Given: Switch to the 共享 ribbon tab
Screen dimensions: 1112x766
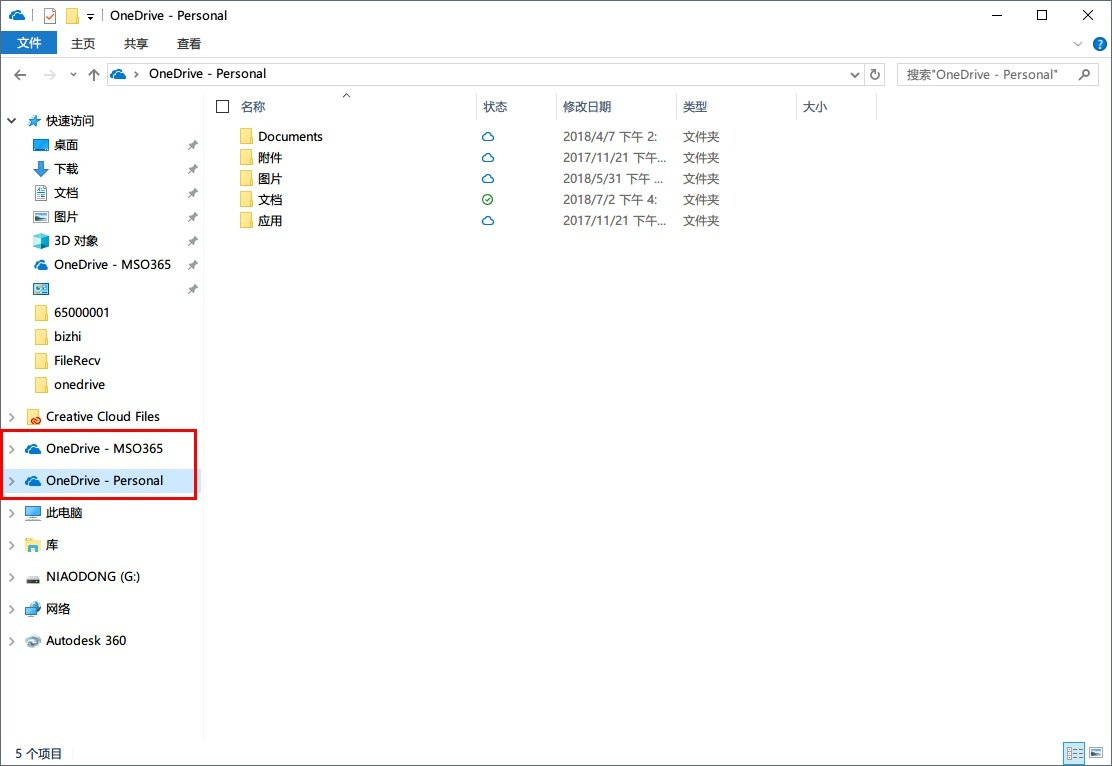Looking at the screenshot, I should tap(135, 43).
